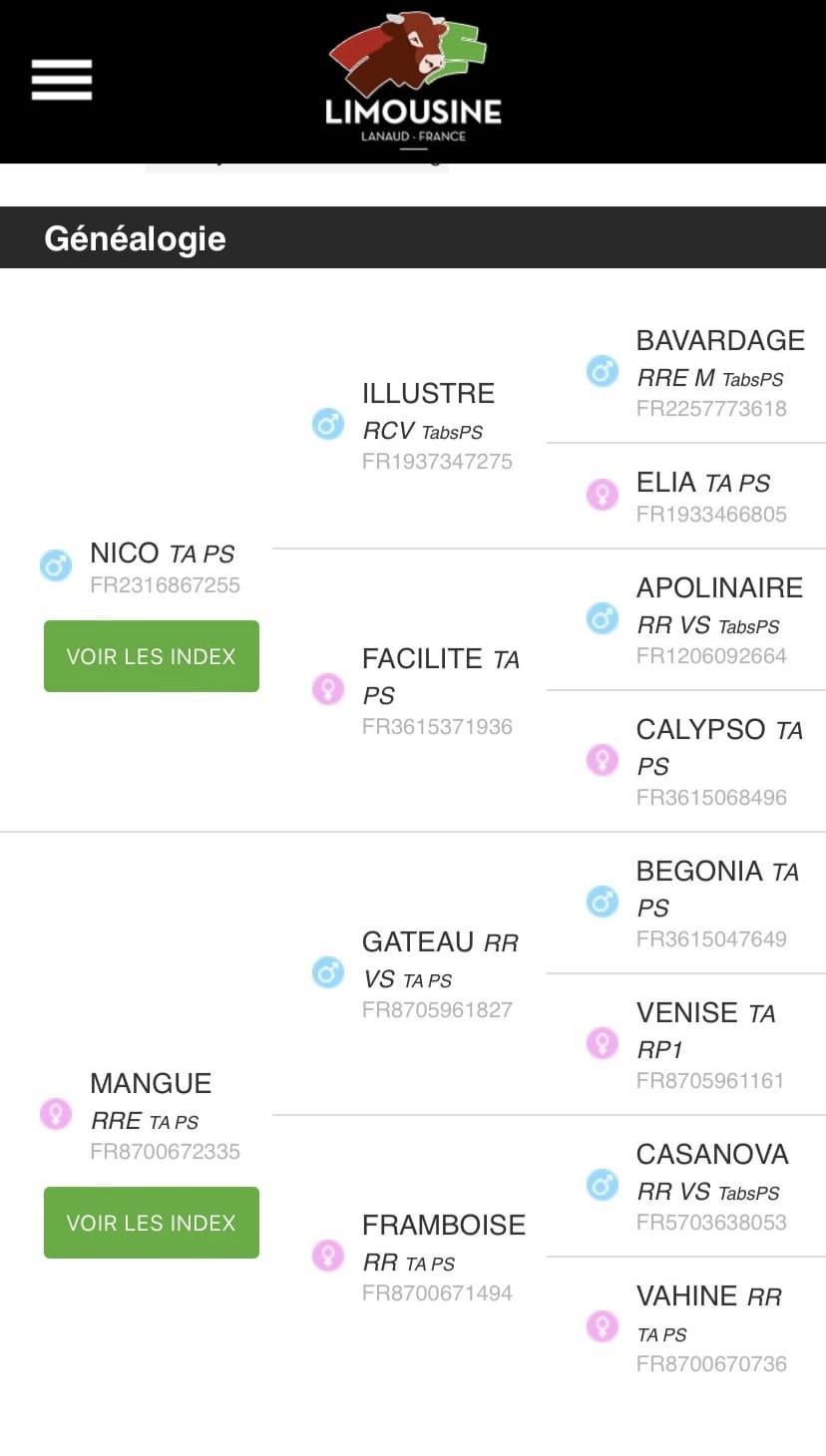The width and height of the screenshot is (826, 1456).
Task: Click ID number FR1937347275 under ILLUSTRE
Action: (x=437, y=462)
